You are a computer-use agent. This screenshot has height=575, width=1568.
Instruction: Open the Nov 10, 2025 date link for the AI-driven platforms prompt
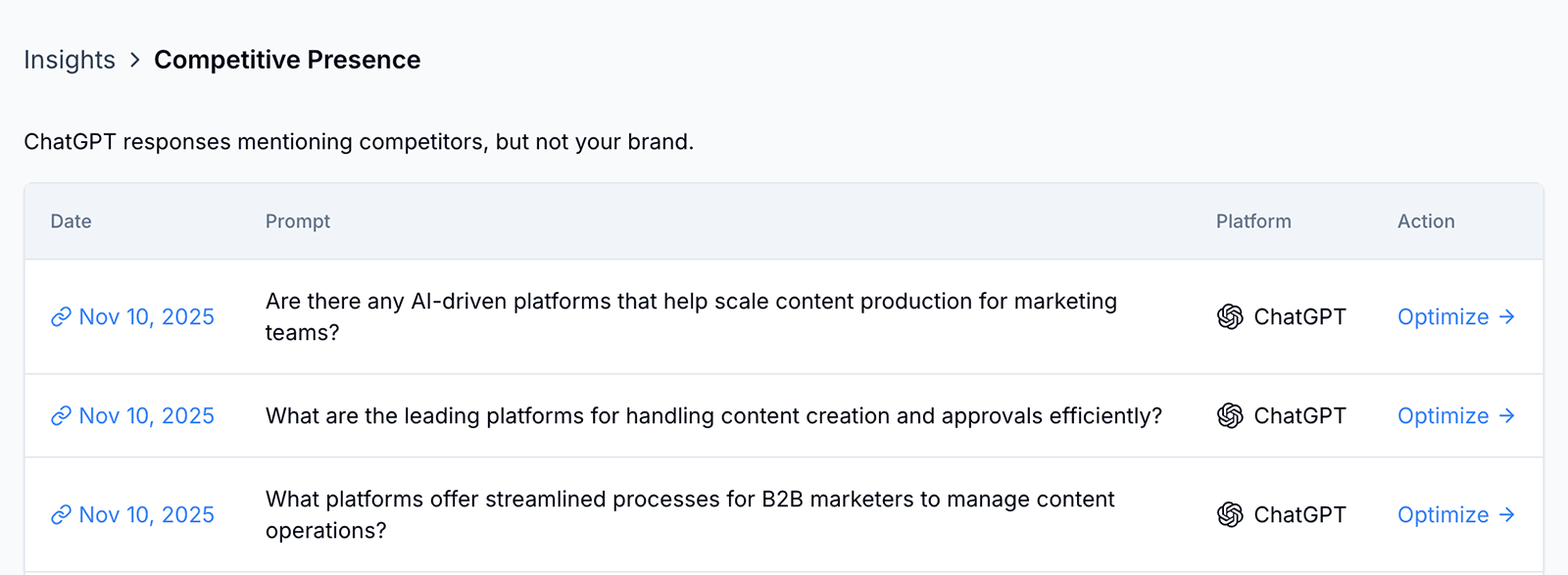(146, 317)
